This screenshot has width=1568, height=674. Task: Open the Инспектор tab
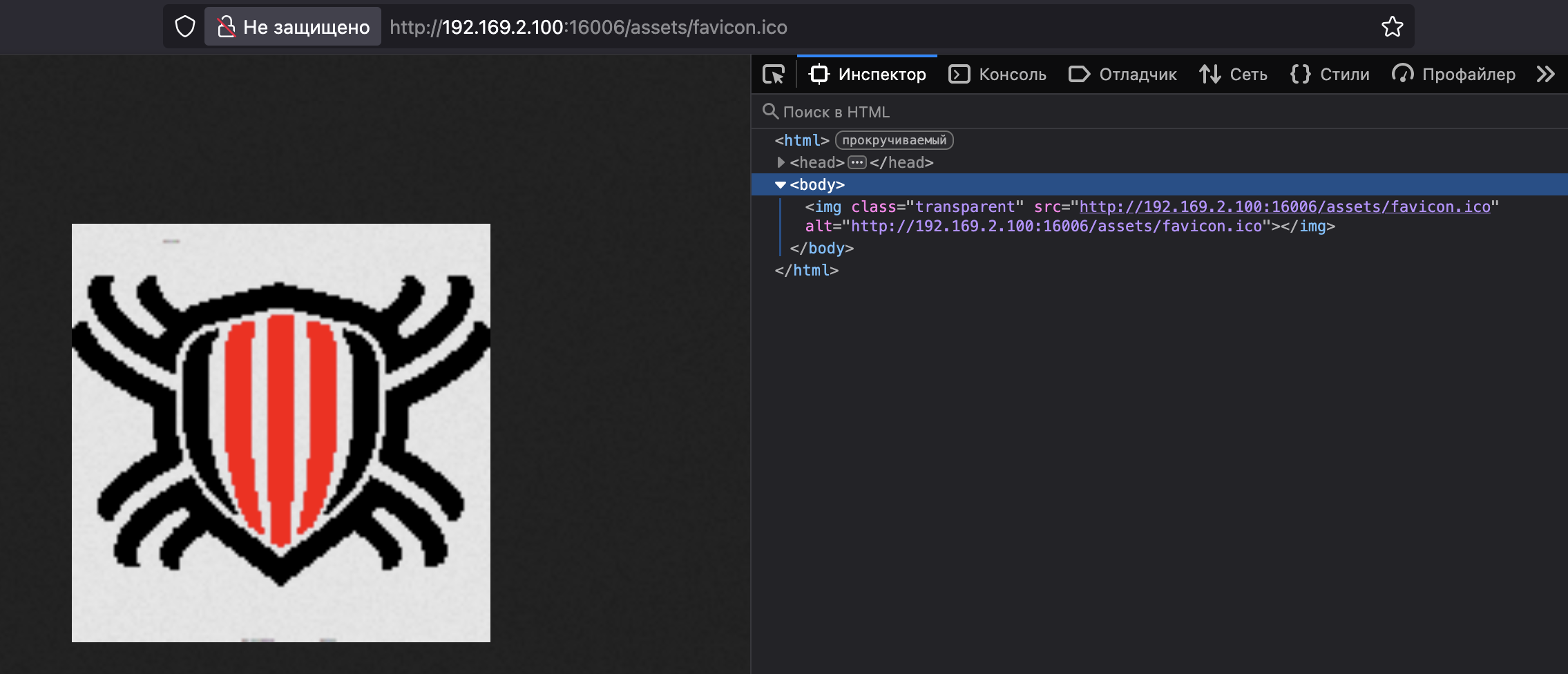pyautogui.click(x=868, y=74)
